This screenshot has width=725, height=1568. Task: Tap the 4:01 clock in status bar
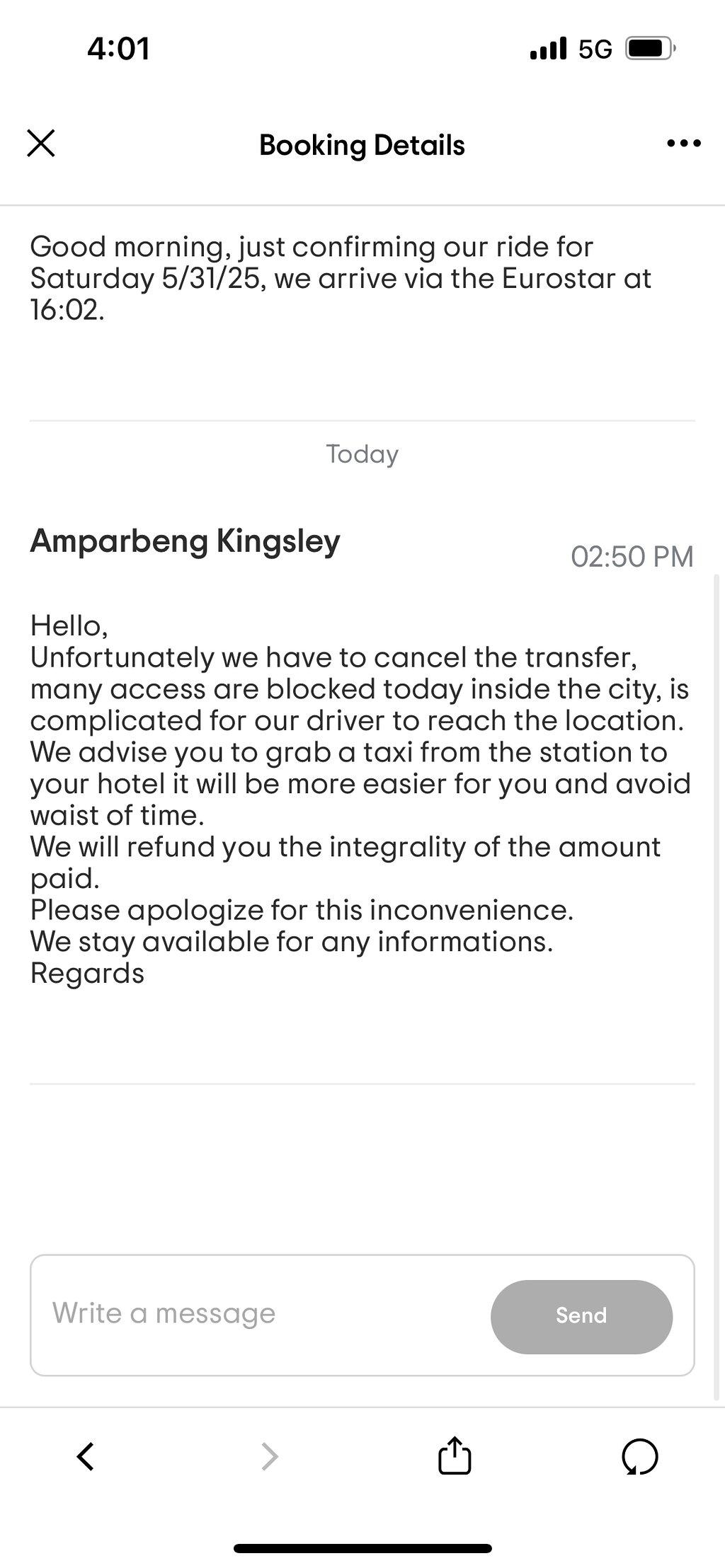tap(119, 48)
